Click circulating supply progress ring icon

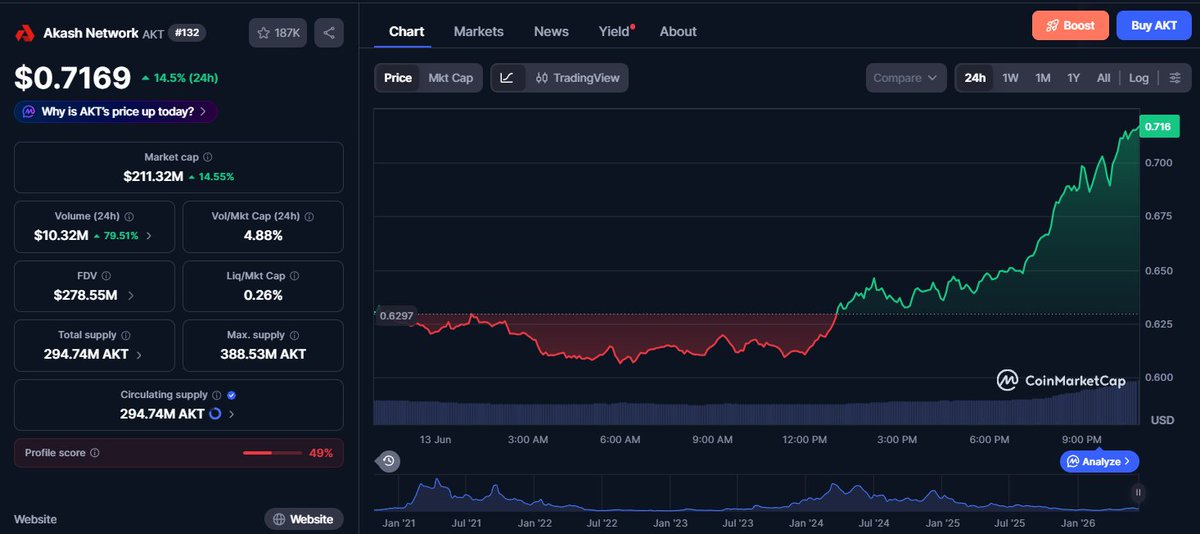pos(215,414)
